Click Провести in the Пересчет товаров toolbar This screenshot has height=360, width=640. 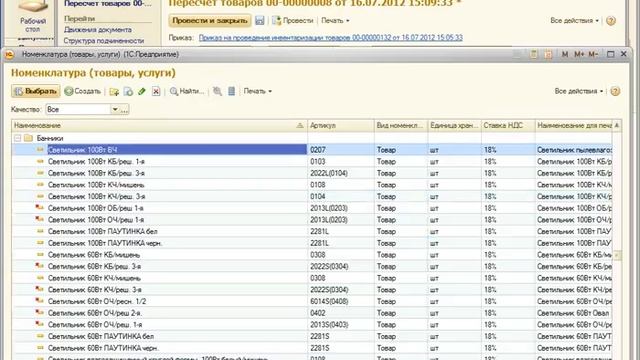pos(293,20)
